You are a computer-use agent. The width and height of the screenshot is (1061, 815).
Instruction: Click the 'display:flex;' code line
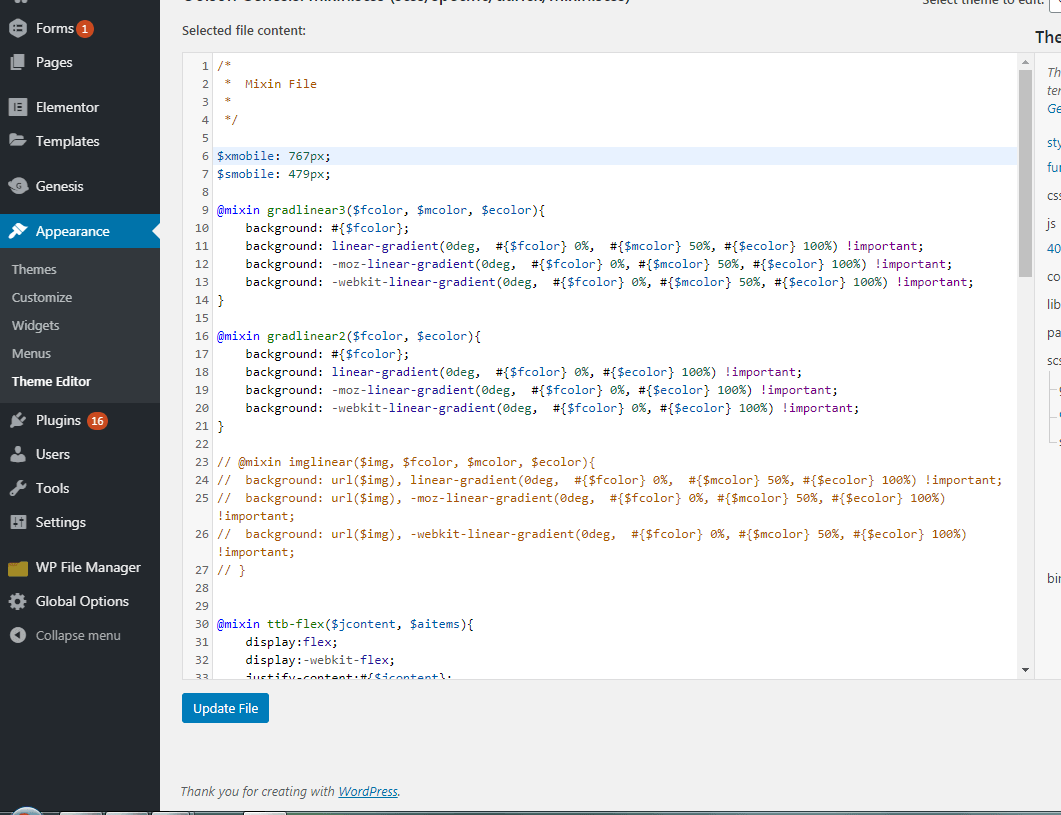(291, 642)
